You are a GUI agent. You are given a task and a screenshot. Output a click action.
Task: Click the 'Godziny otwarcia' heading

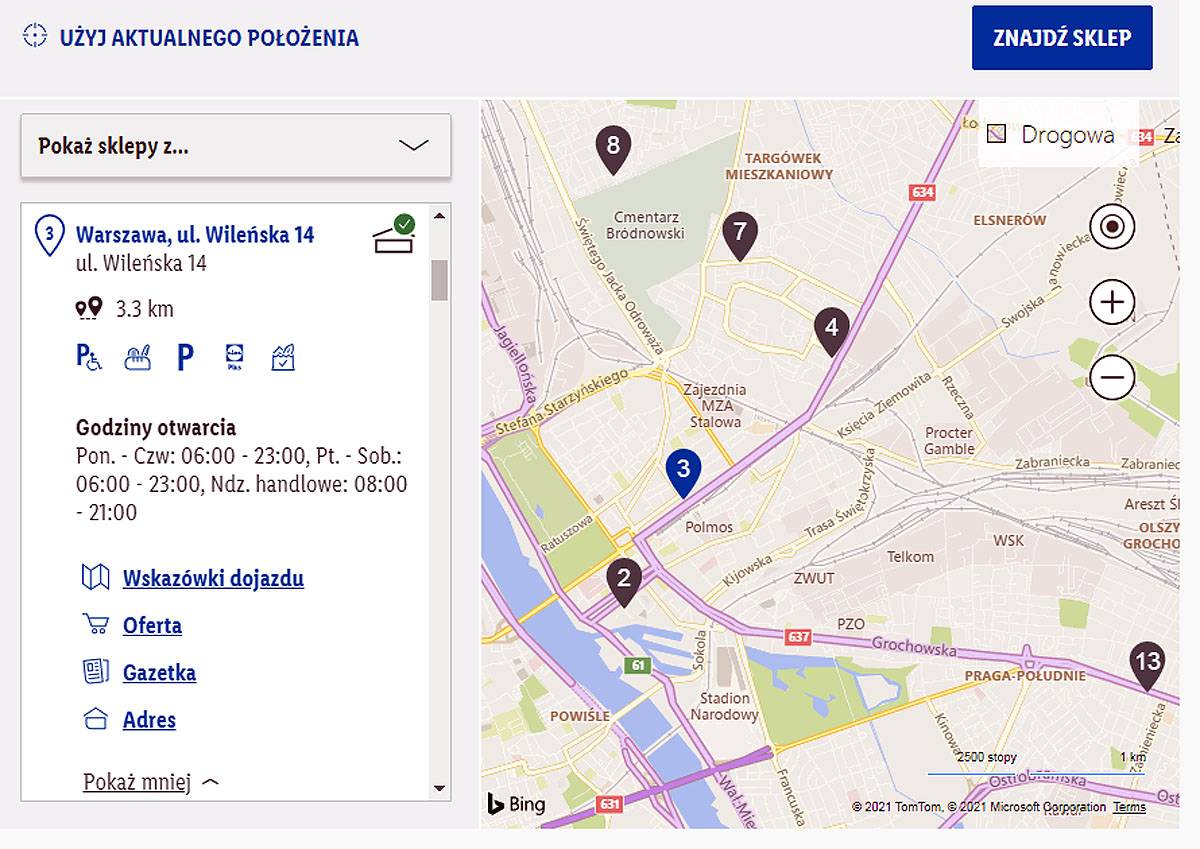point(156,428)
